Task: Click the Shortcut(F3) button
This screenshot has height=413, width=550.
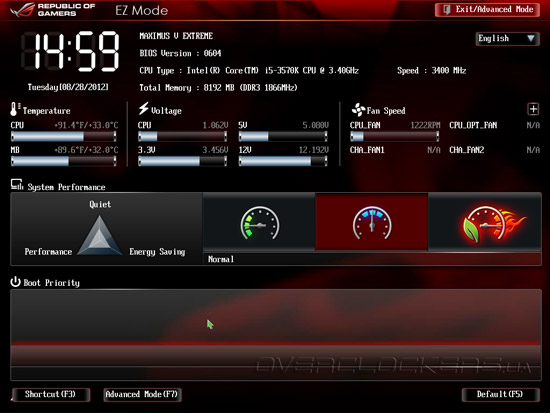Action: [51, 394]
